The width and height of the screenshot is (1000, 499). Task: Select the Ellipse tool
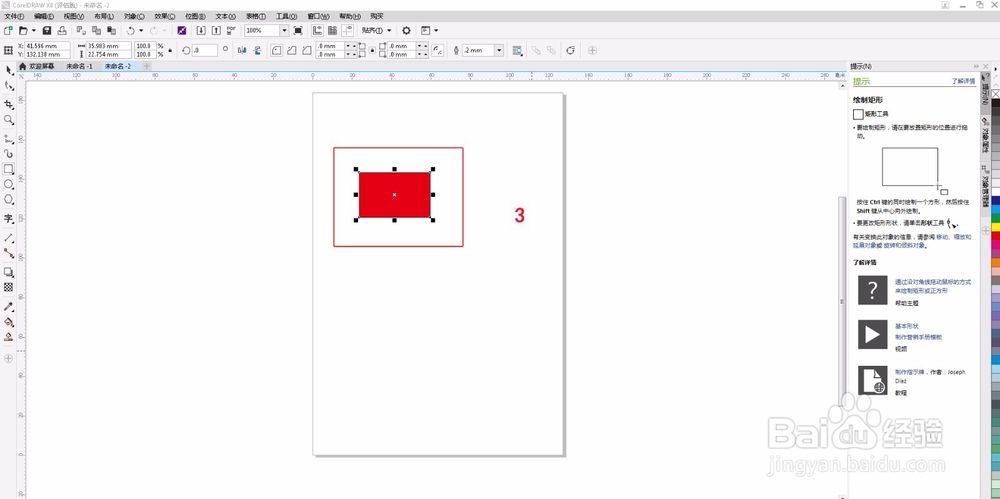[x=8, y=184]
